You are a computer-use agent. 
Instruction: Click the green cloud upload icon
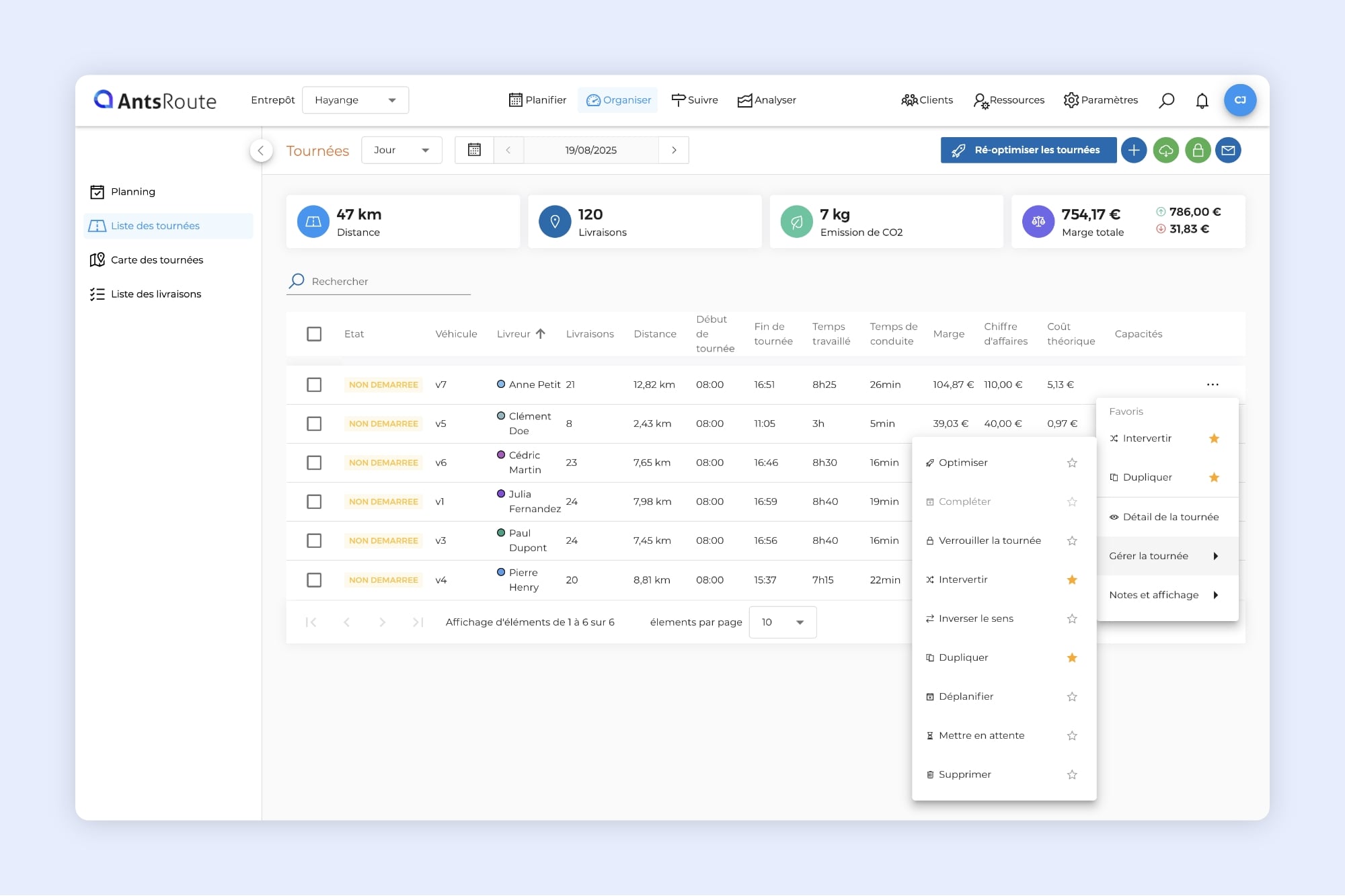point(1166,151)
